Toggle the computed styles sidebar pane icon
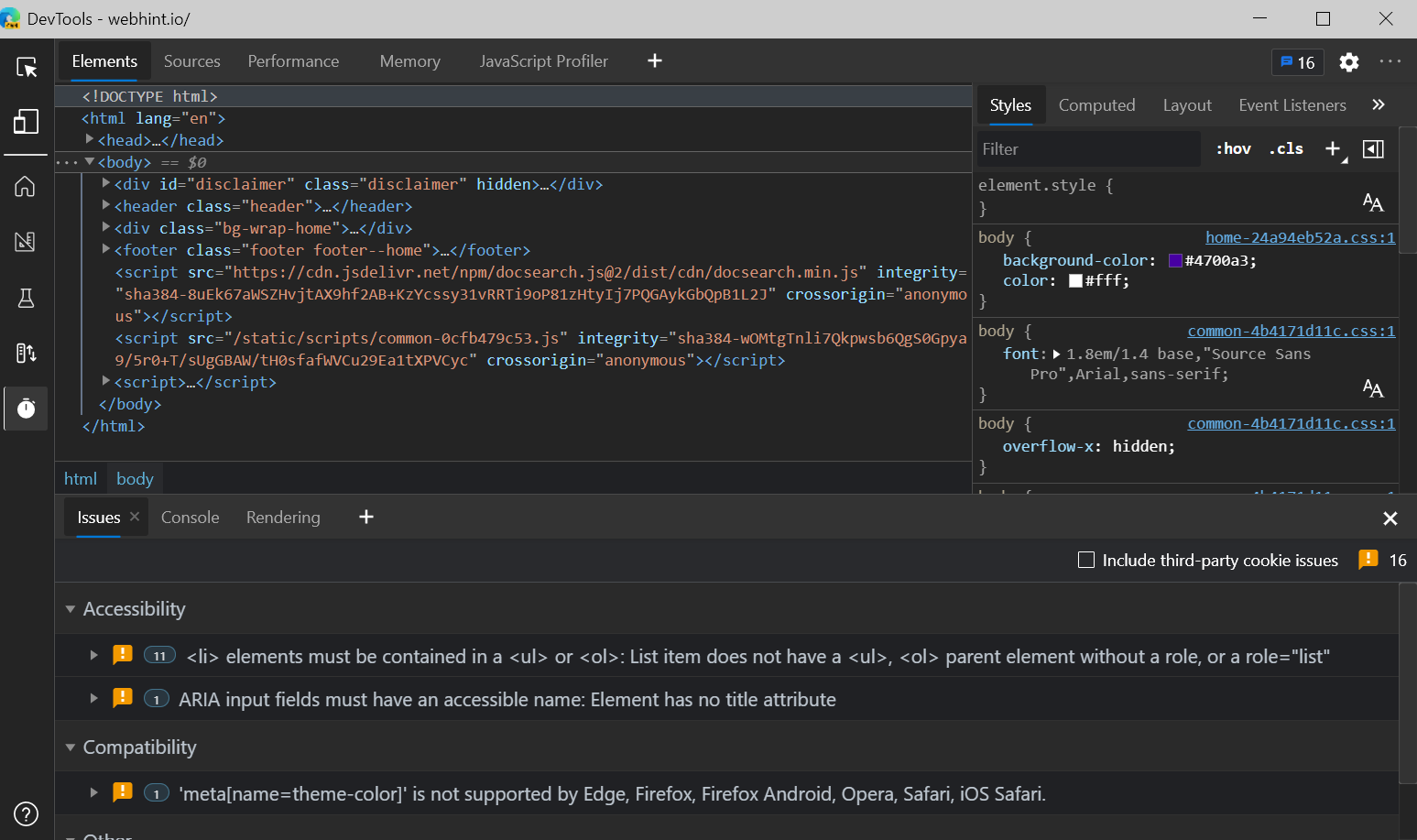 pos(1373,149)
